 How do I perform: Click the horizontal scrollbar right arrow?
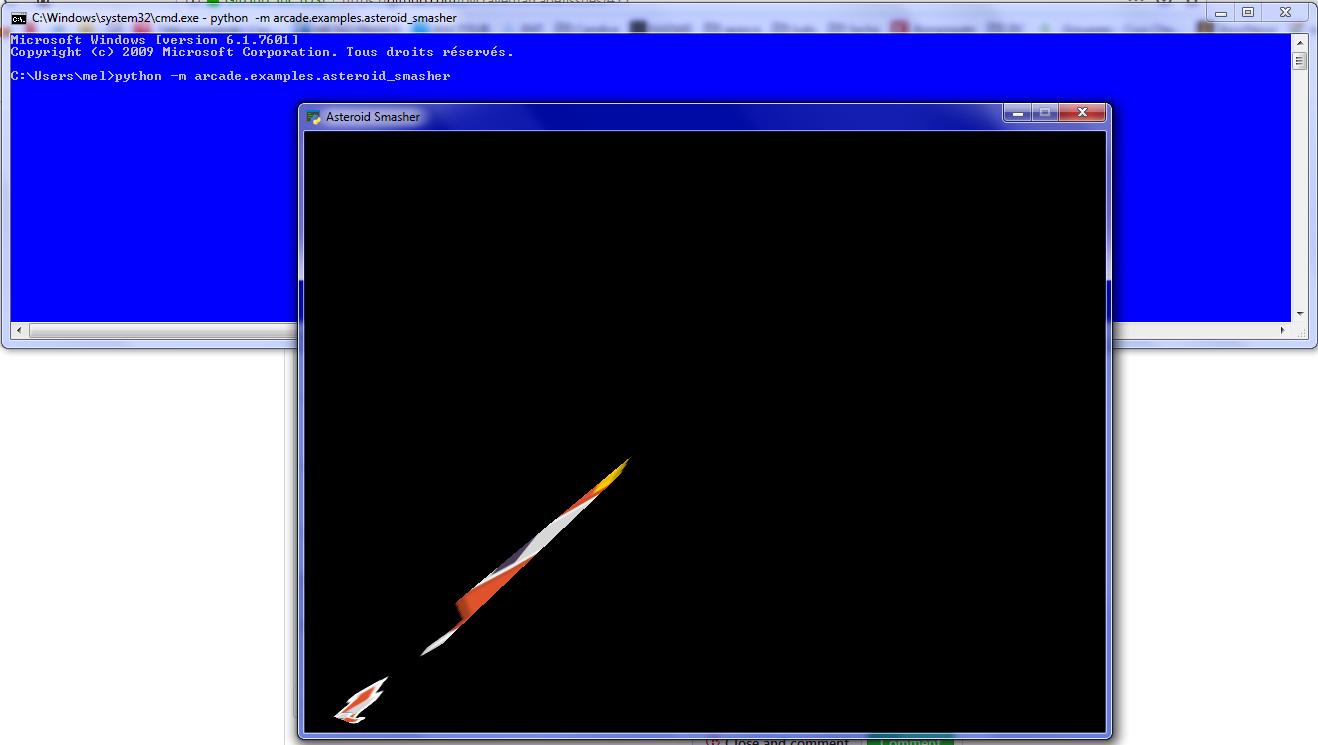pyautogui.click(x=1284, y=329)
